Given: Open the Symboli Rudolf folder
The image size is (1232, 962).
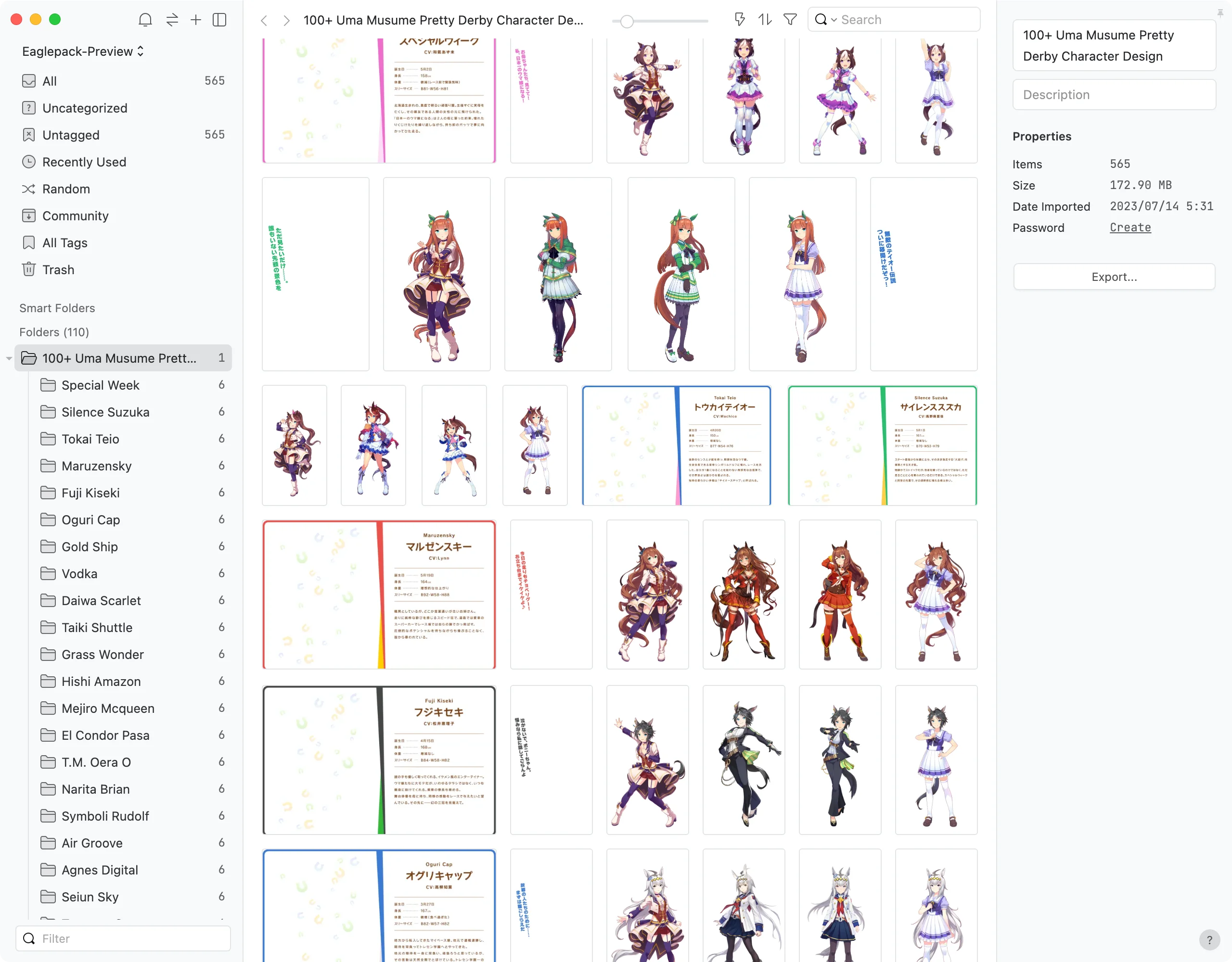Looking at the screenshot, I should click(x=132, y=816).
